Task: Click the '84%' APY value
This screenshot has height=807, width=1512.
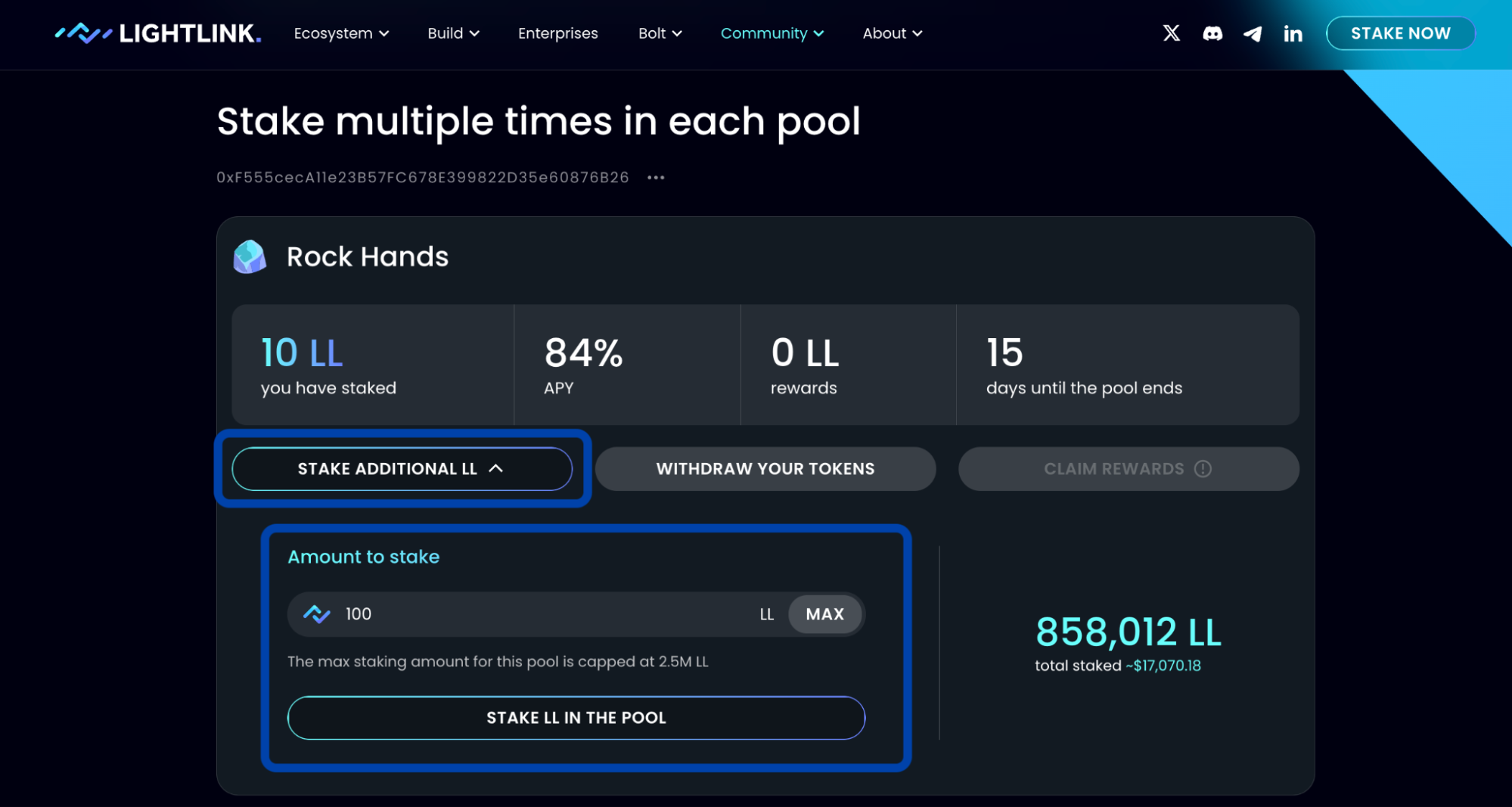Action: coord(583,353)
